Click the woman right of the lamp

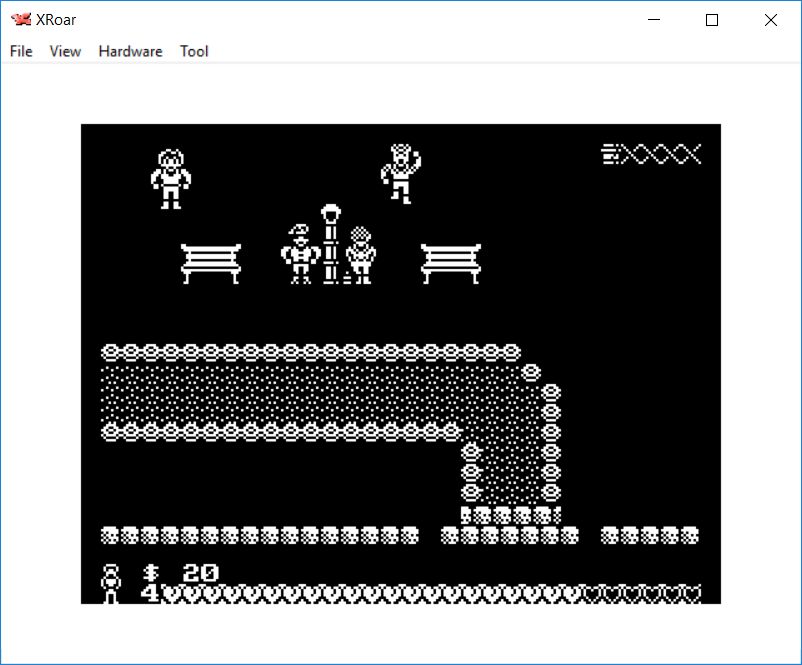pyautogui.click(x=361, y=255)
